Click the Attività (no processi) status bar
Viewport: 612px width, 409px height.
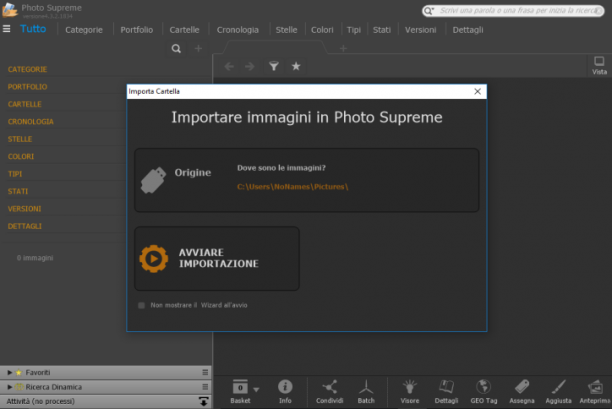pyautogui.click(x=105, y=402)
